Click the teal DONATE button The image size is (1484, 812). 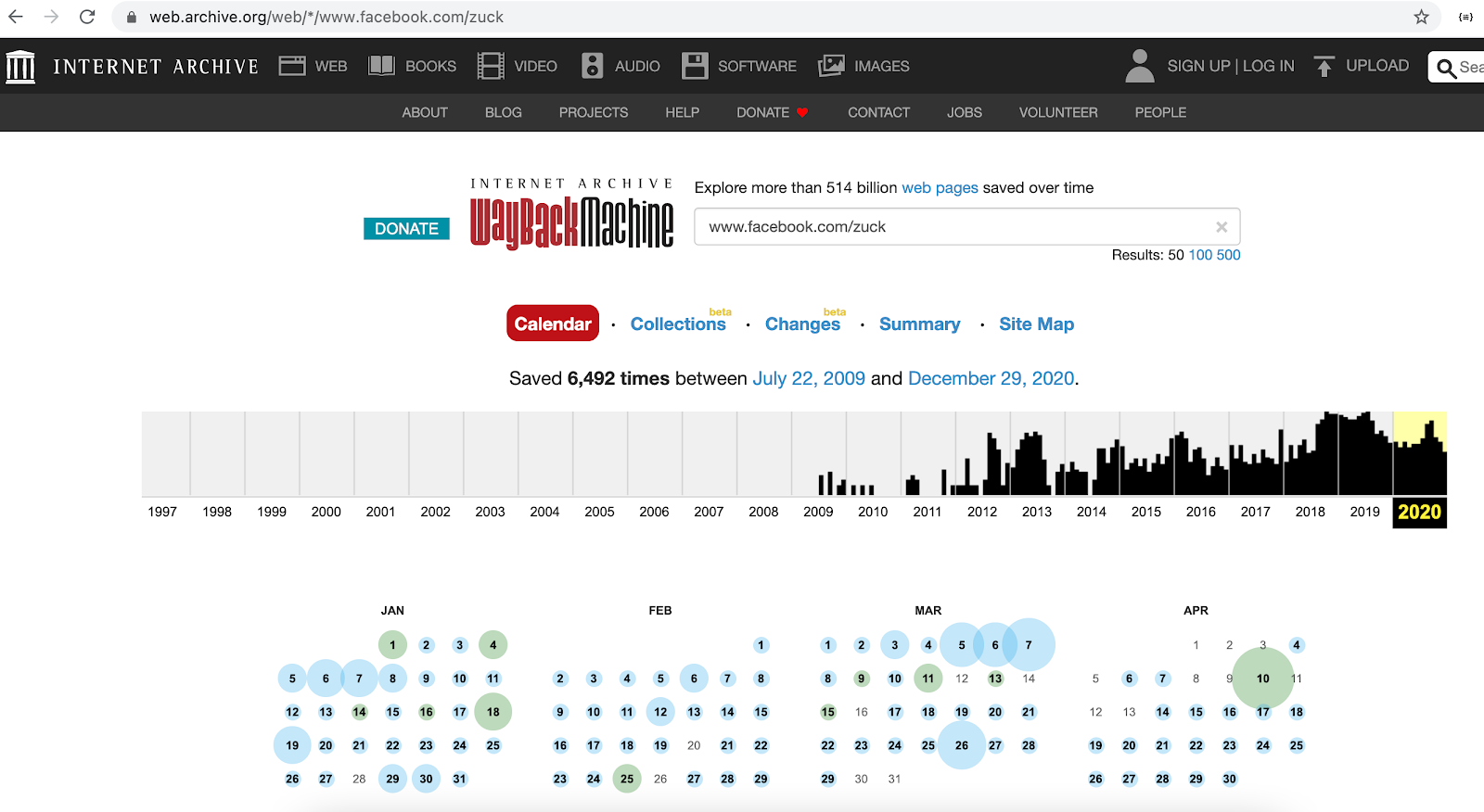(x=406, y=229)
